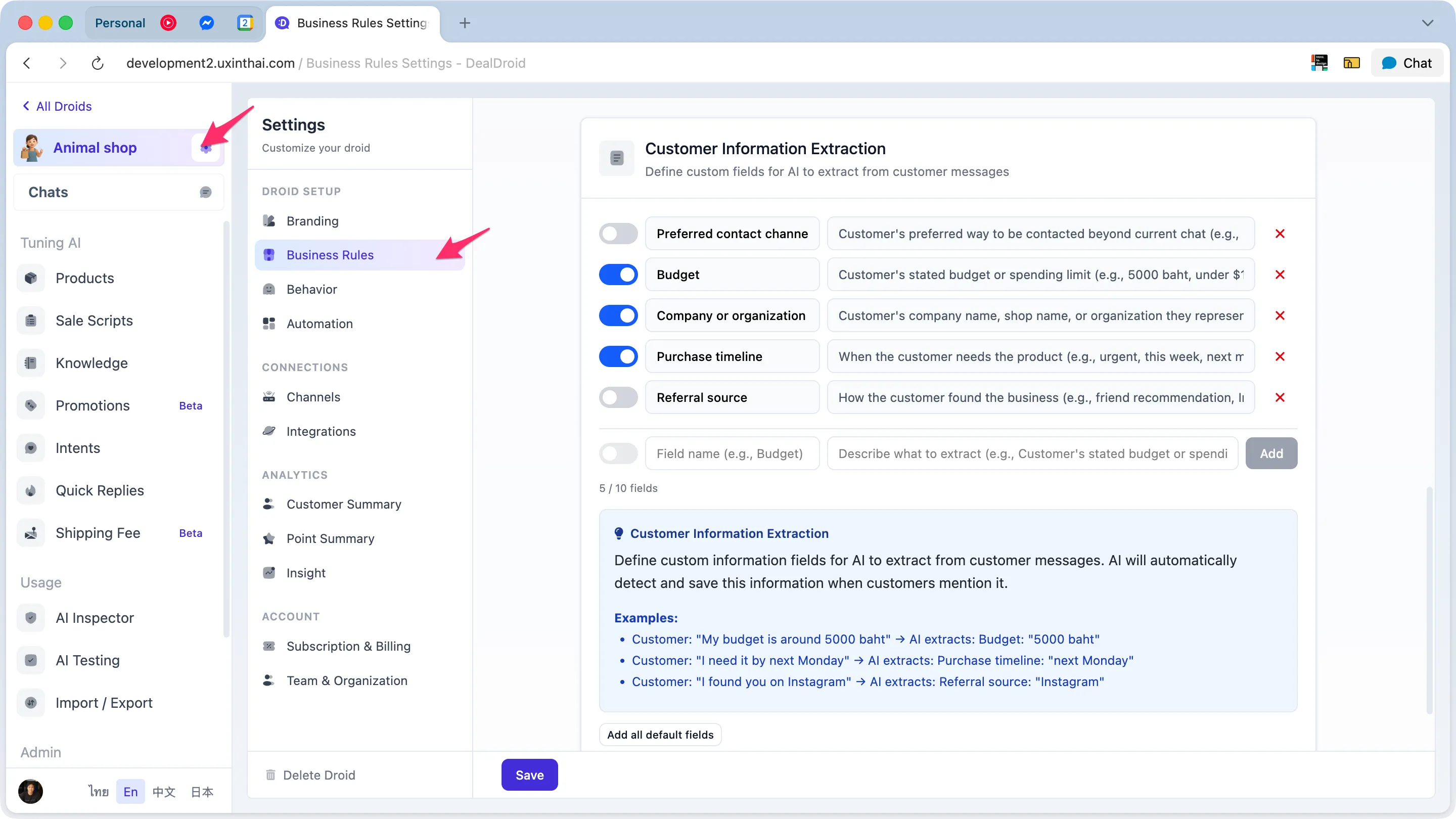View the Customer Summary analytics
Viewport: 1456px width, 819px height.
click(344, 504)
